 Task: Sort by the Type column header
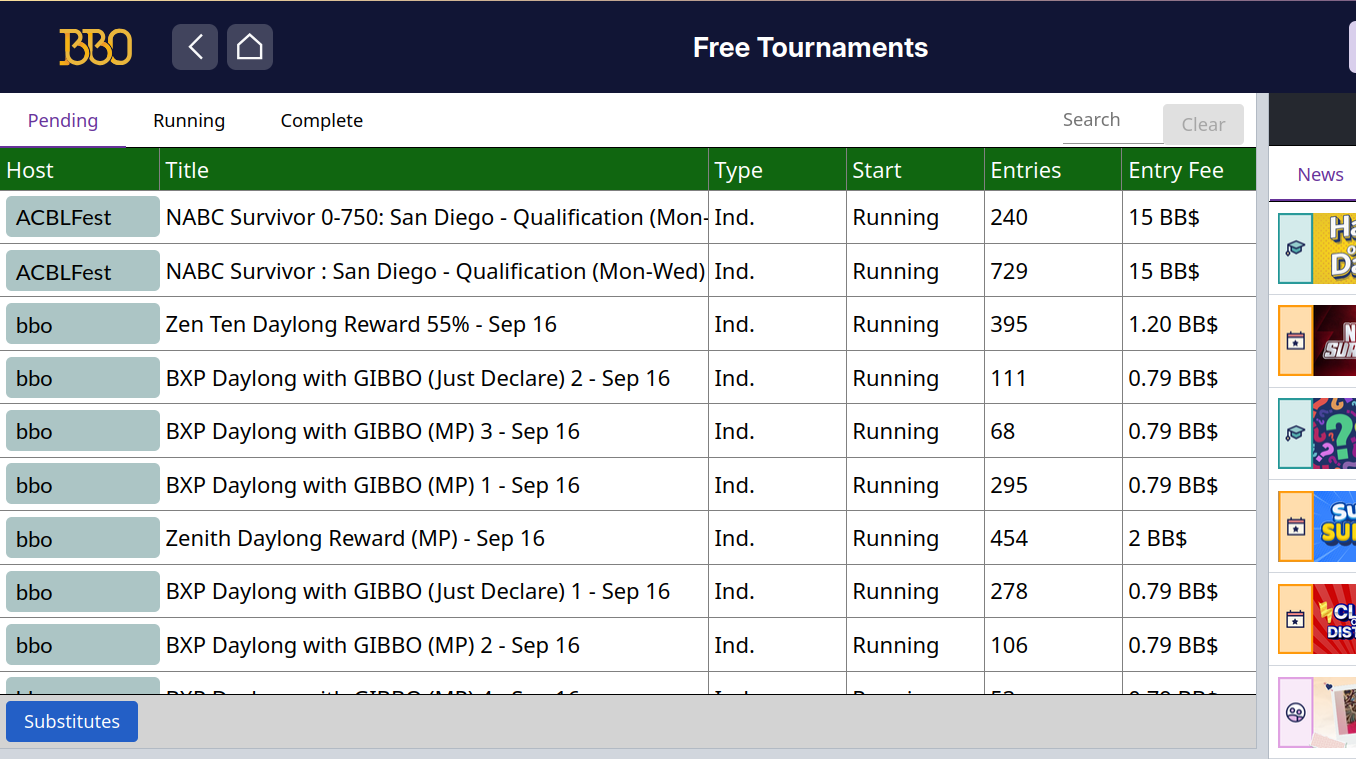(777, 170)
